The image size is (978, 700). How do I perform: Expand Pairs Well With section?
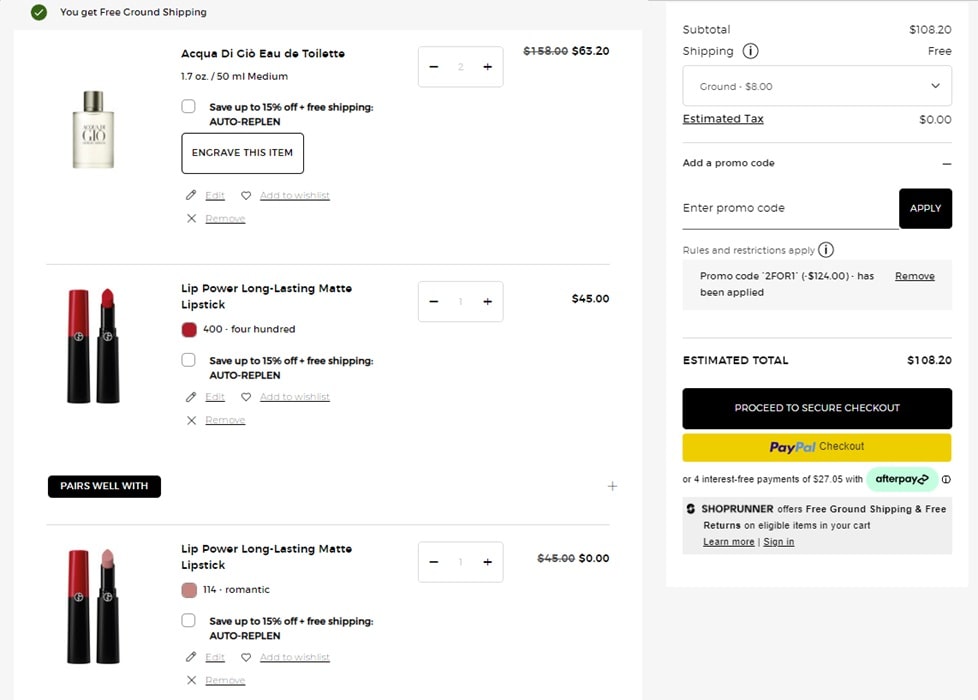pos(612,486)
